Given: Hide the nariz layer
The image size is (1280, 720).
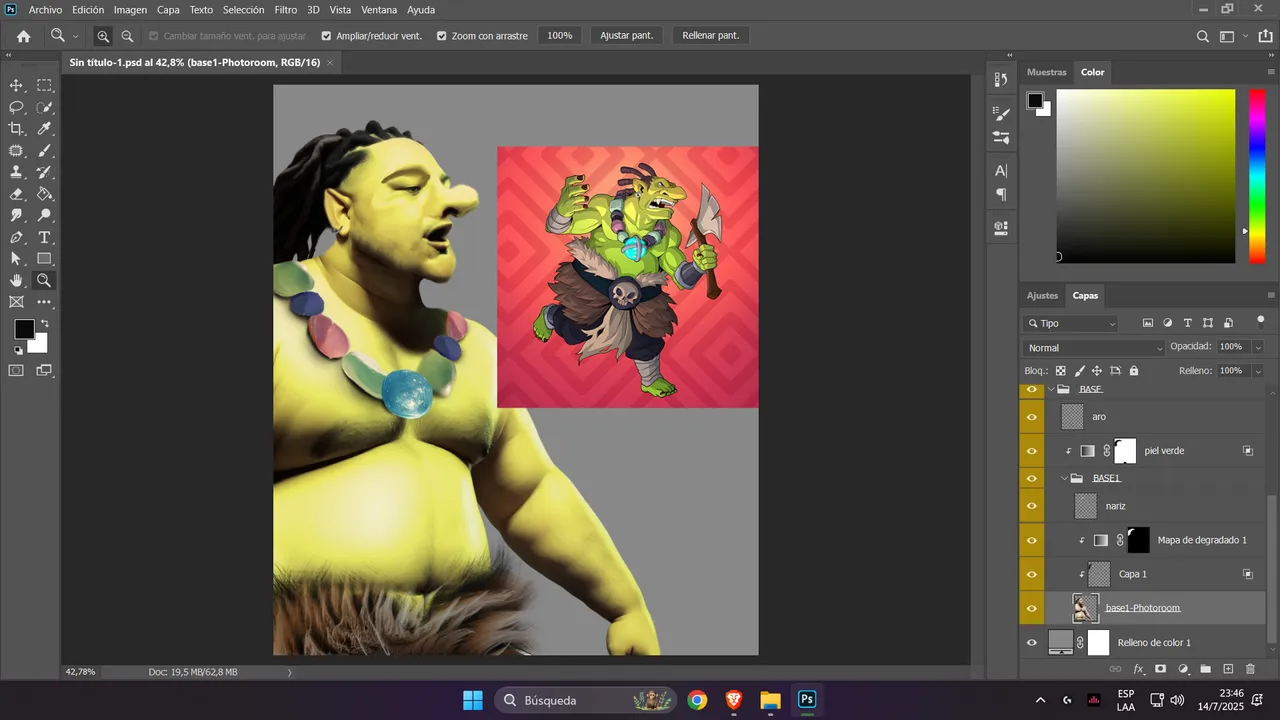Looking at the screenshot, I should pyautogui.click(x=1032, y=506).
